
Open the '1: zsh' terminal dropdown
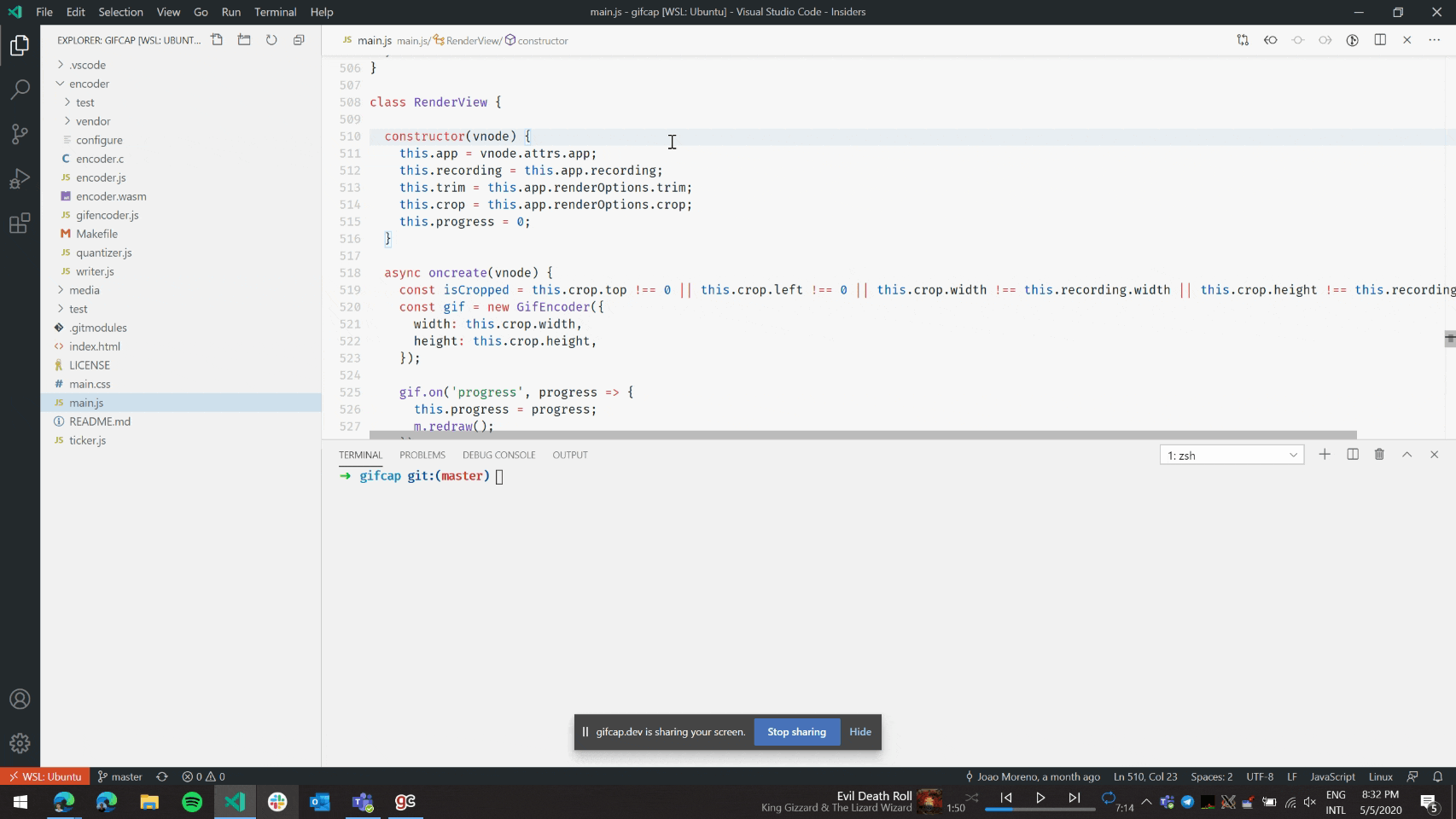1231,455
